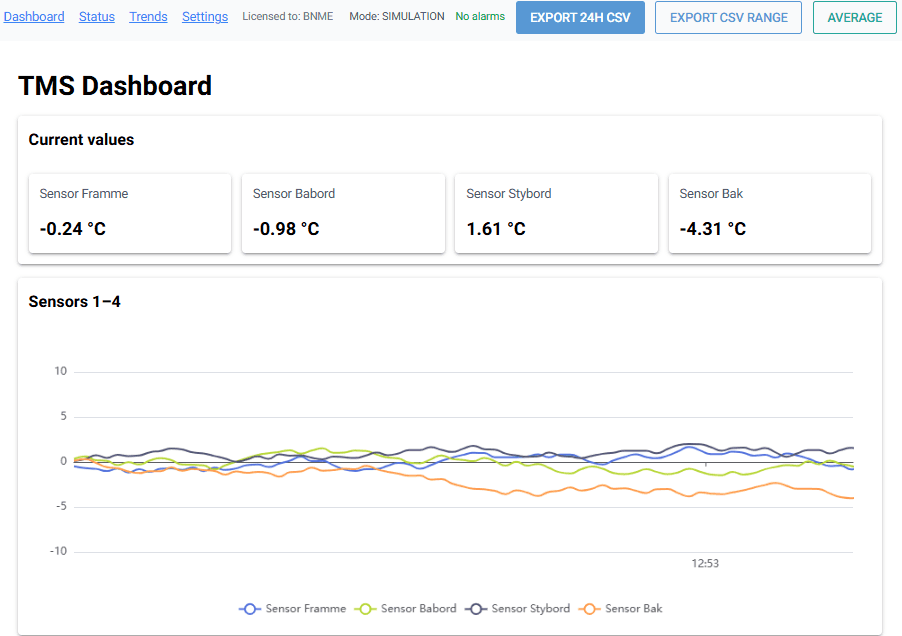Toggle Sensor Framme series in chart legend
Image resolution: width=902 pixels, height=636 pixels.
292,608
